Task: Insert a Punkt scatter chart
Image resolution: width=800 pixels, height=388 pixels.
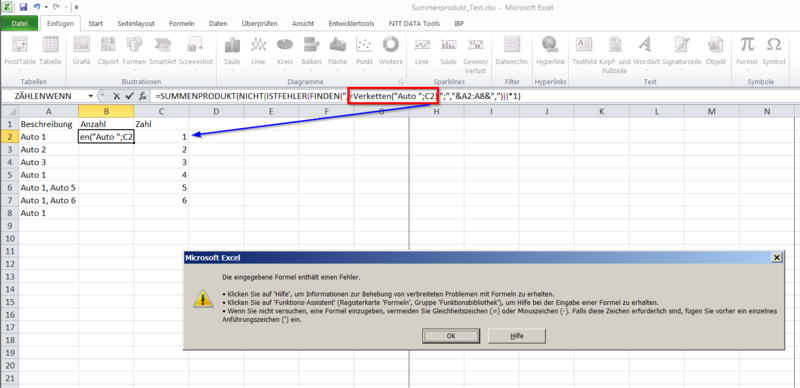Action: (364, 54)
